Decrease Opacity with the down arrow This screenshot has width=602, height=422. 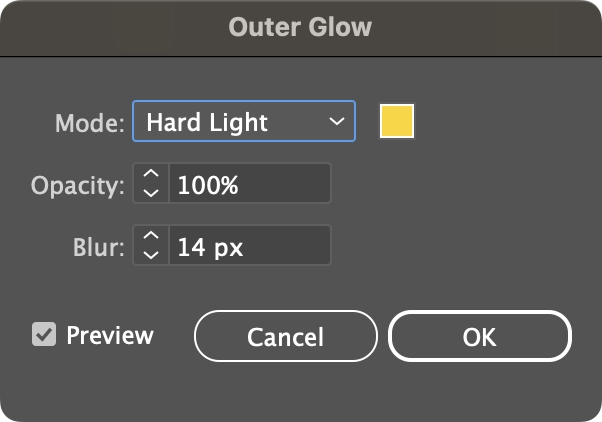[151, 192]
